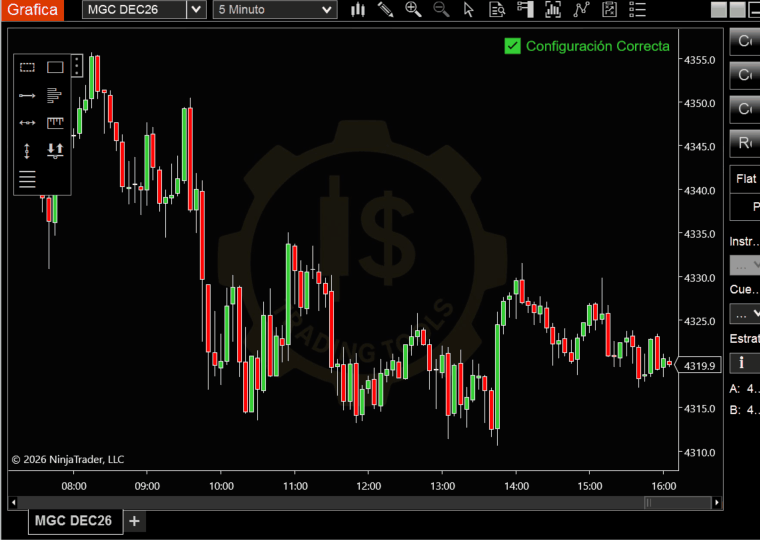Click the first 'C' Chart Trader button

745,41
